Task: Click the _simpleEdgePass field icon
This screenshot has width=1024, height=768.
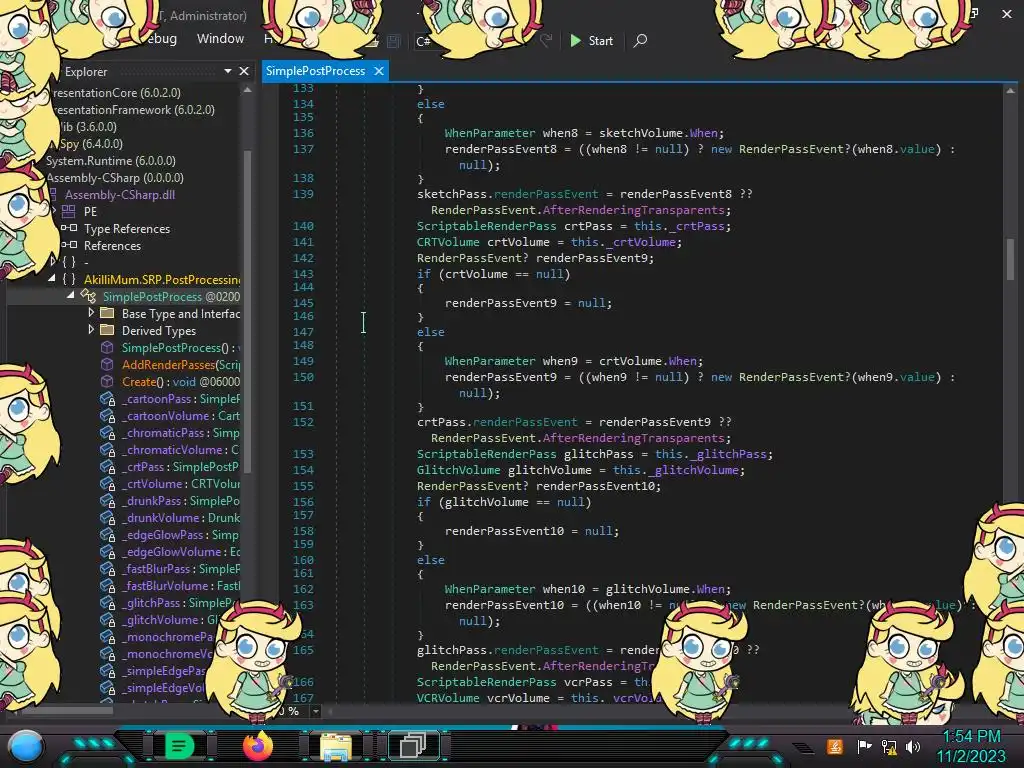Action: tap(107, 670)
